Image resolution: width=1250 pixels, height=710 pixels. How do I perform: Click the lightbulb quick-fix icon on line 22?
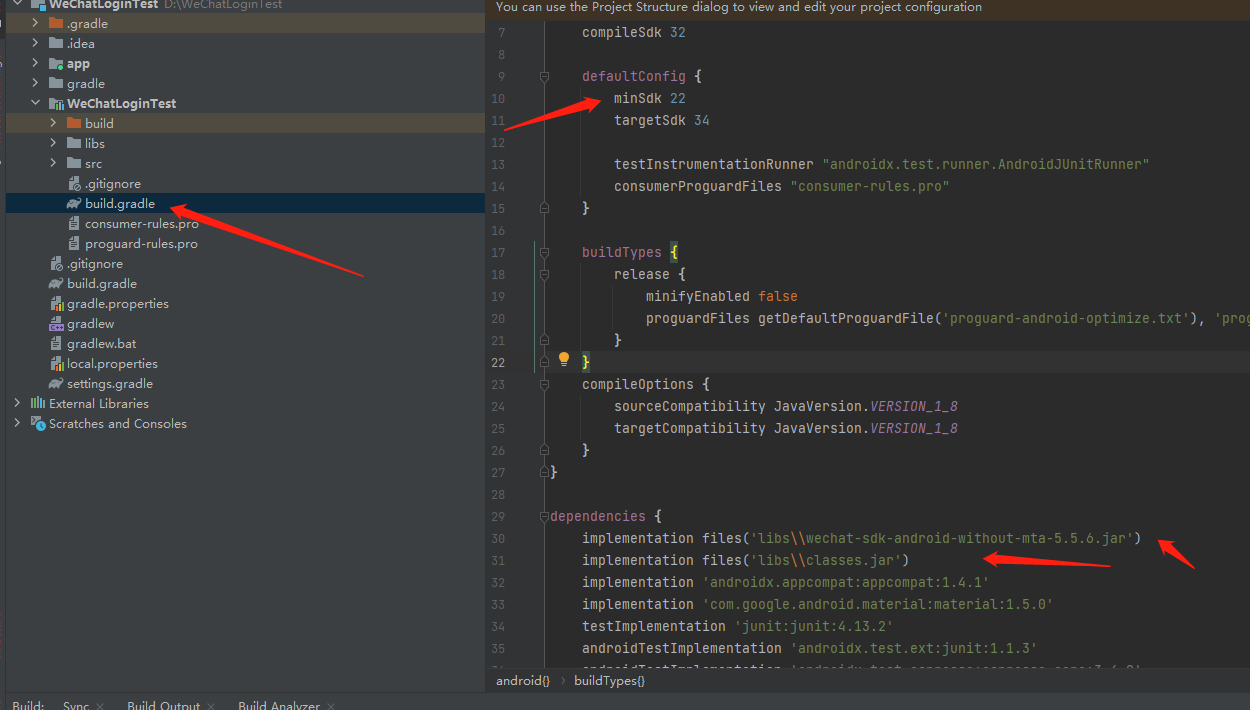coord(563,358)
